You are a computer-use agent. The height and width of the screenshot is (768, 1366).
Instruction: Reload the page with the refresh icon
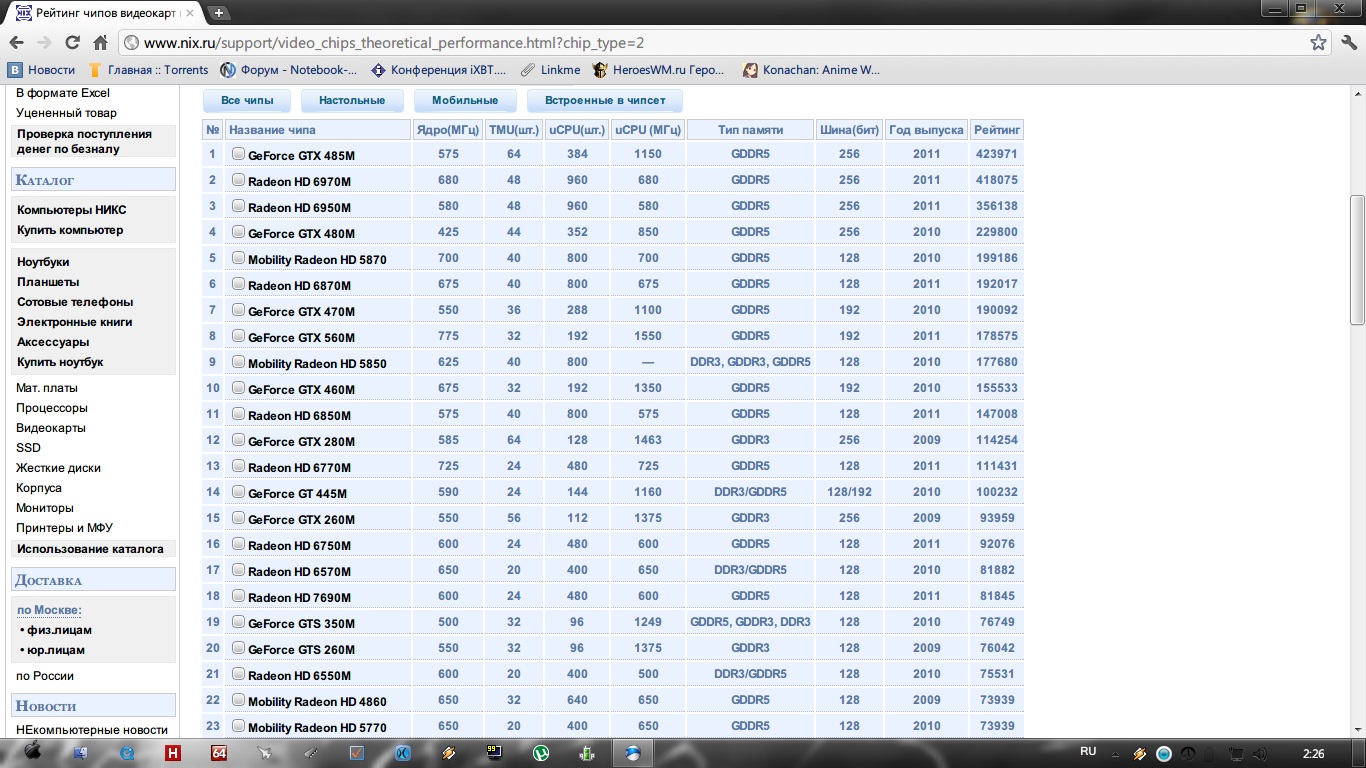(x=72, y=43)
